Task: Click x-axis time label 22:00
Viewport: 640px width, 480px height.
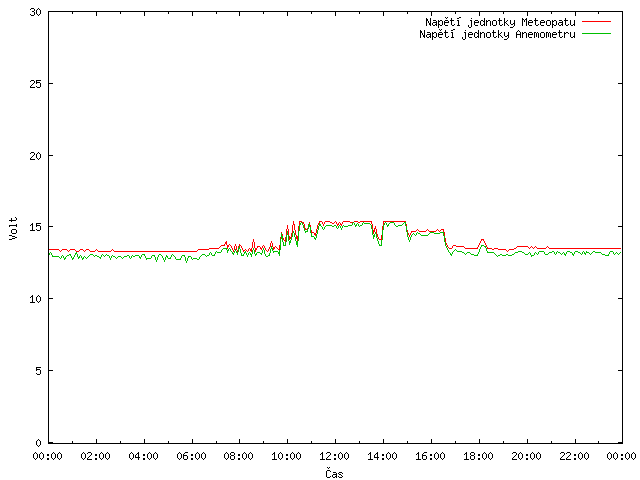Action: tap(574, 456)
